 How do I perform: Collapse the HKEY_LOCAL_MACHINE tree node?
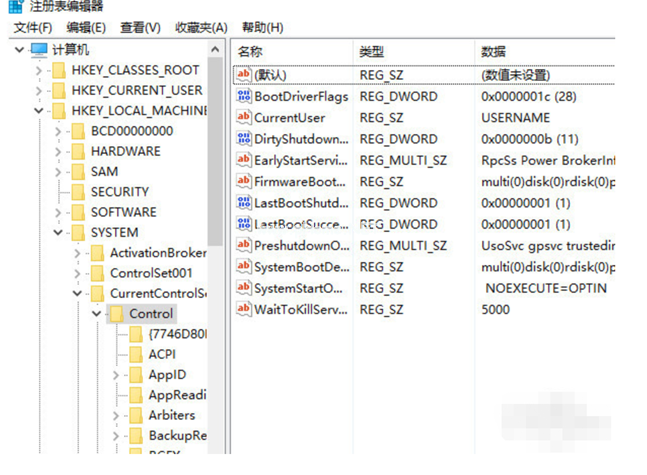point(38,111)
